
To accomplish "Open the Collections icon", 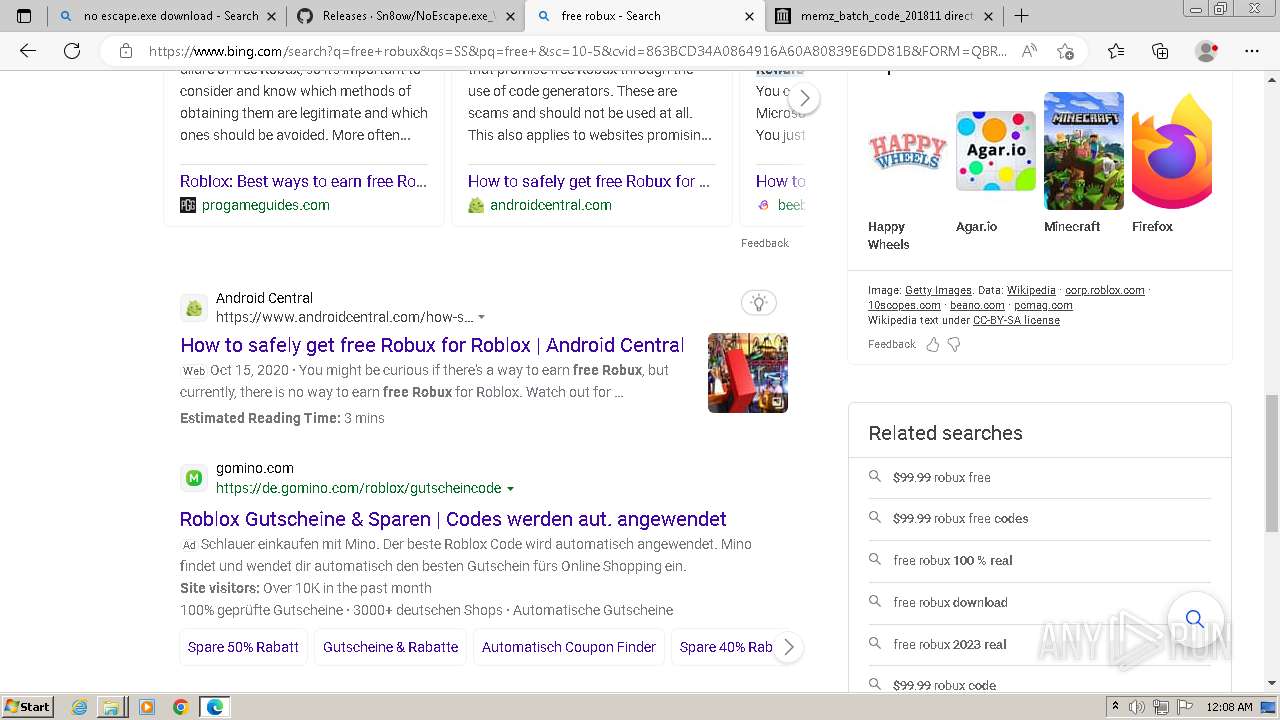I will coord(1160,51).
